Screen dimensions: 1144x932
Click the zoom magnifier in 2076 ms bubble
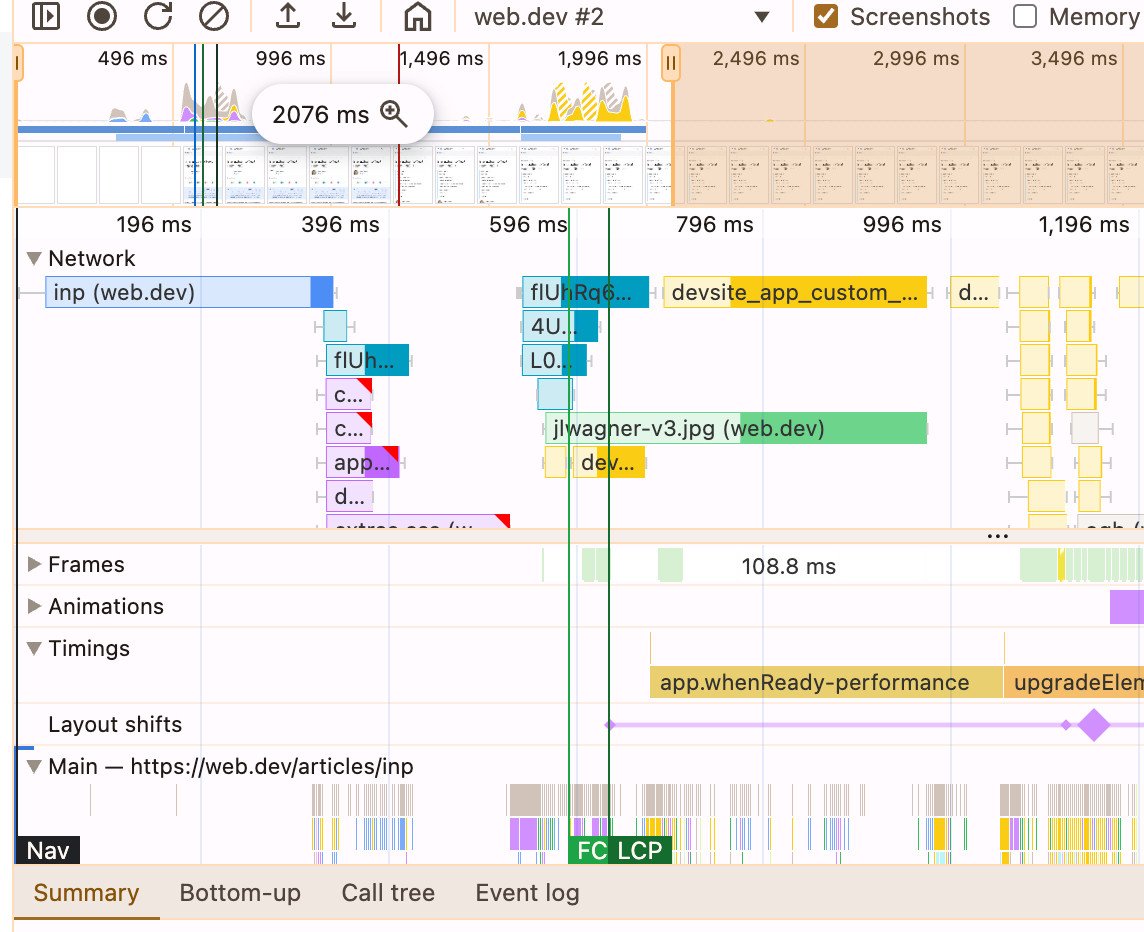(394, 114)
